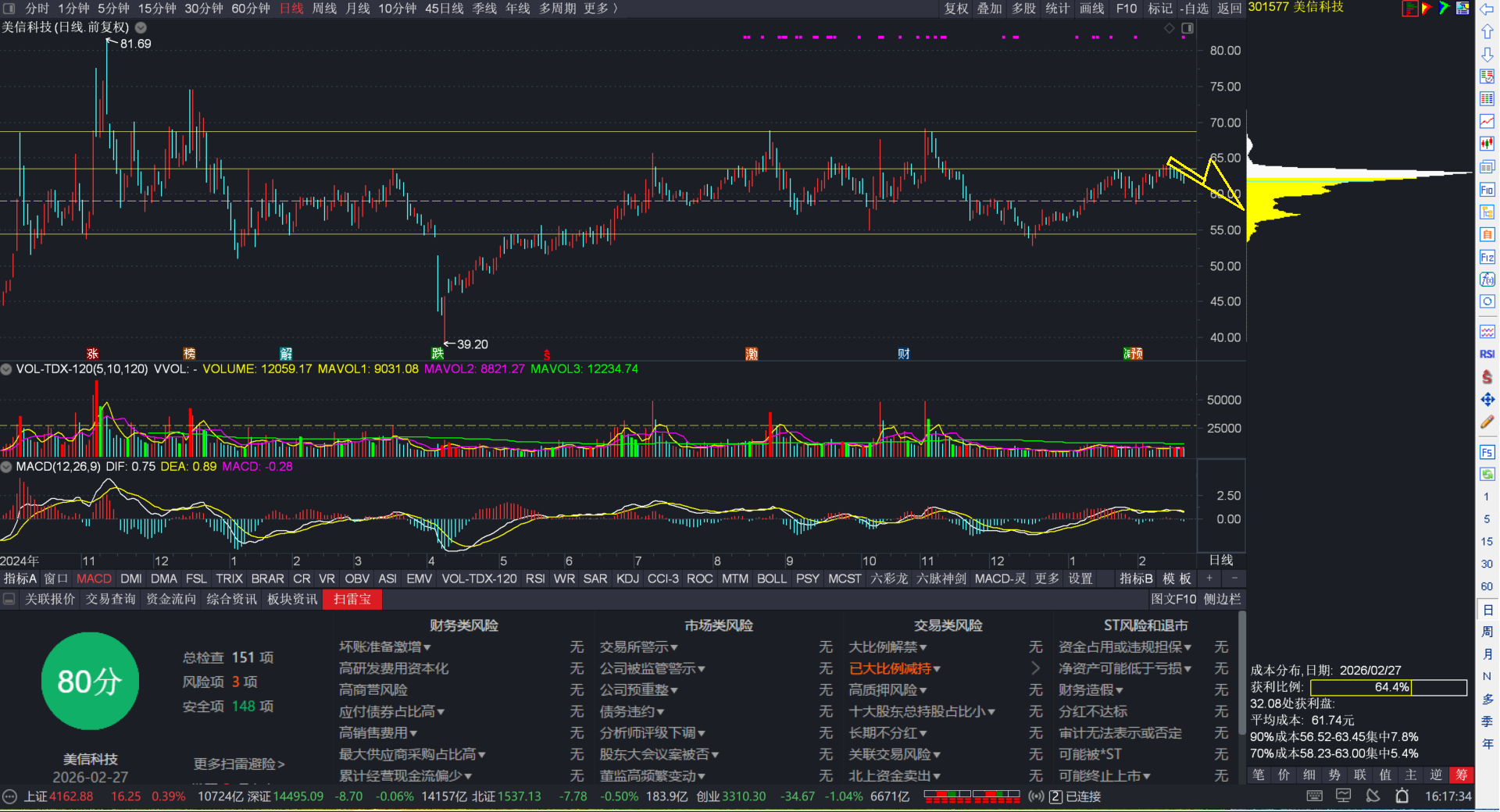Screen dimensions: 1500x812
Task: Click the blue move-arrows sidebar icon
Action: point(1487,400)
